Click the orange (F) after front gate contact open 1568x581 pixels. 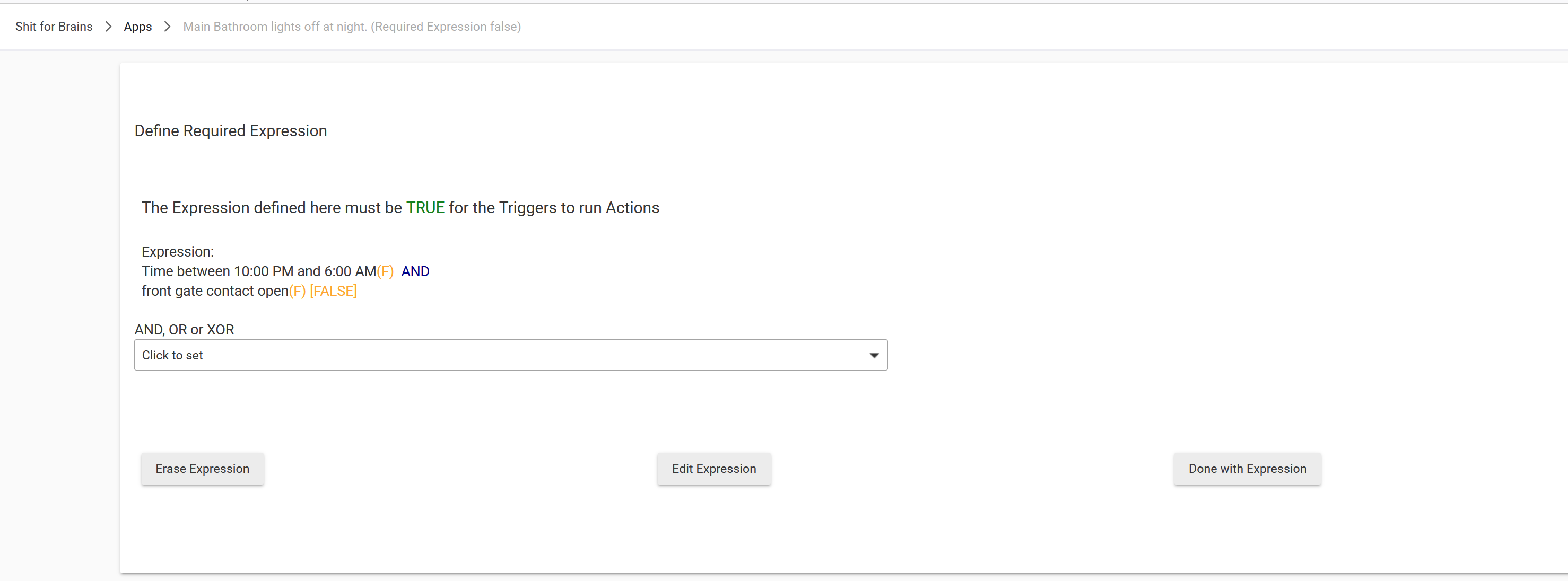(x=297, y=291)
